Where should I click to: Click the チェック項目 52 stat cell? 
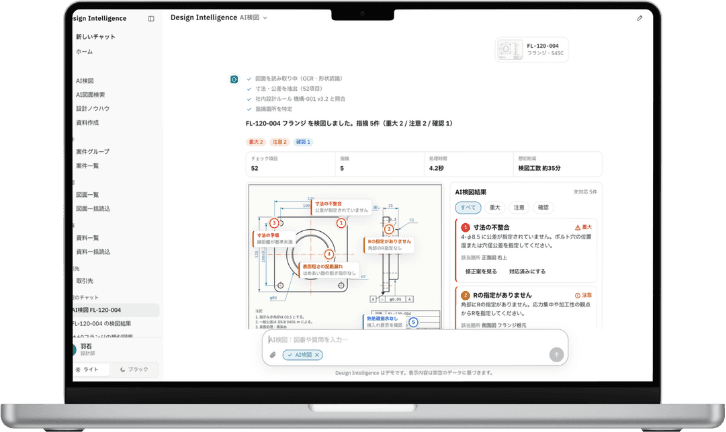[290, 164]
